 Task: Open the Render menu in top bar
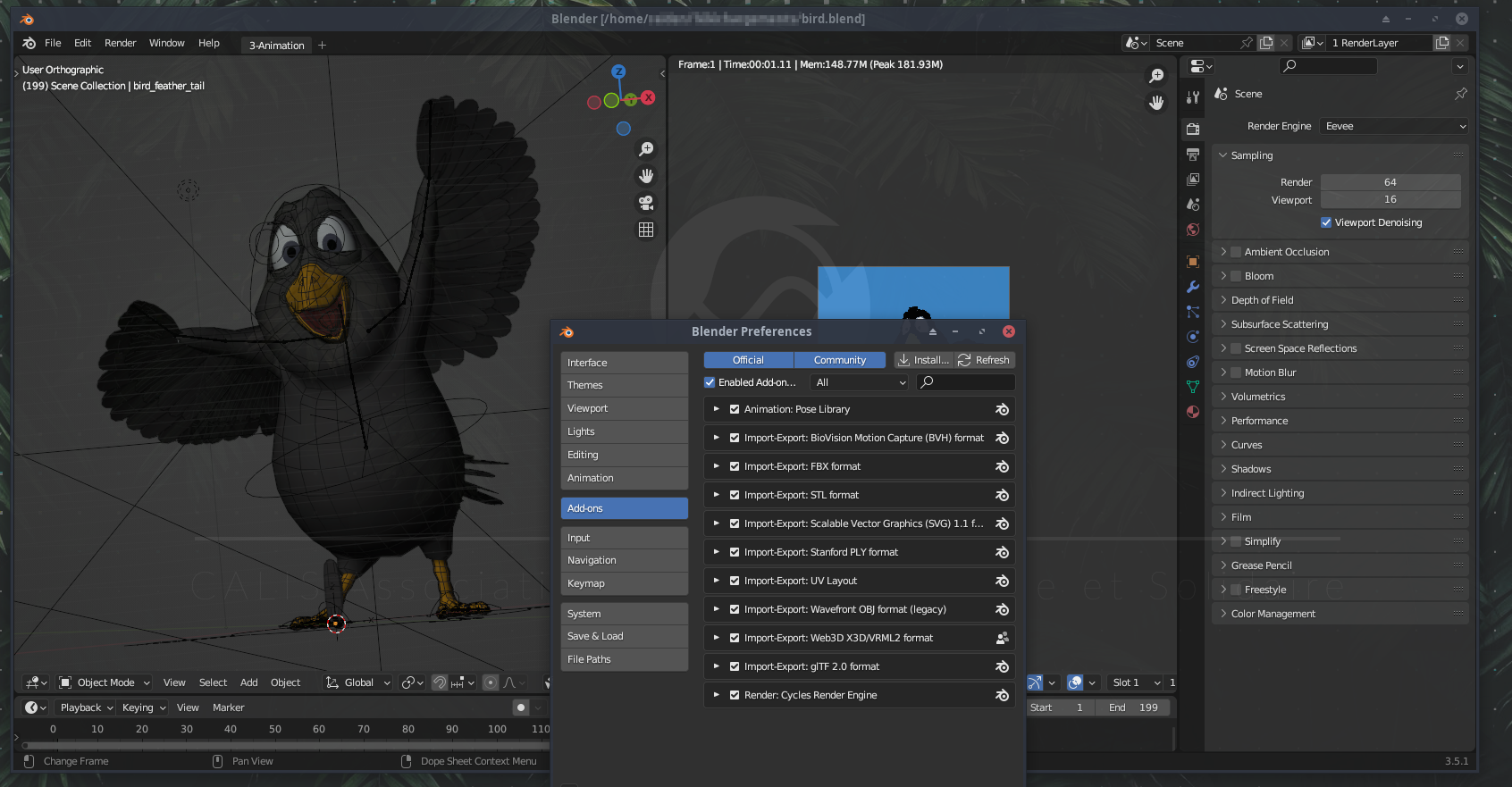point(120,43)
